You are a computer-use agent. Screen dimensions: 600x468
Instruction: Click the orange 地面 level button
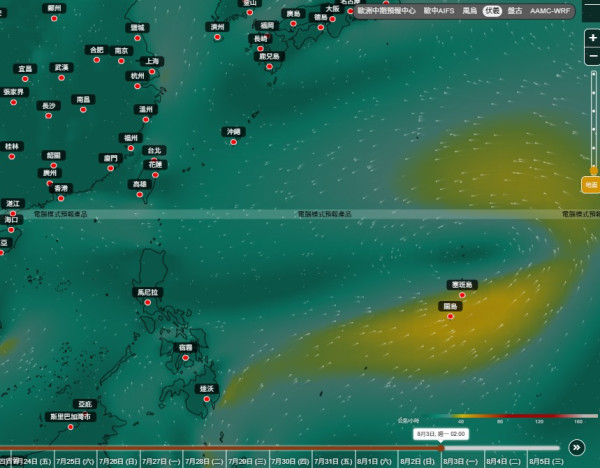tap(591, 185)
